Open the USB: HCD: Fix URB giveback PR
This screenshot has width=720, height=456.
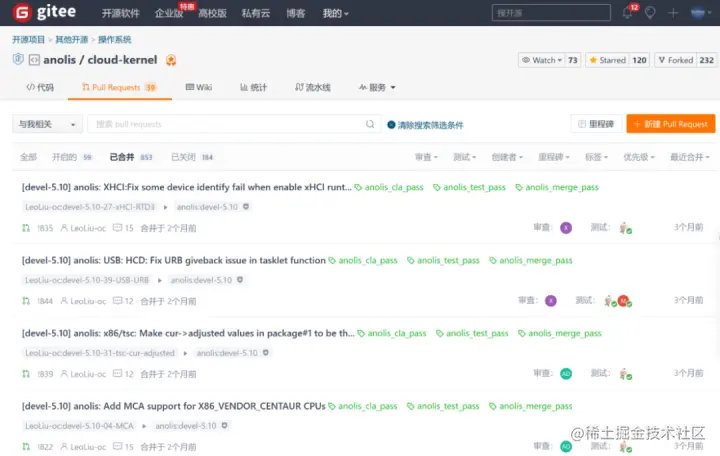click(174, 260)
